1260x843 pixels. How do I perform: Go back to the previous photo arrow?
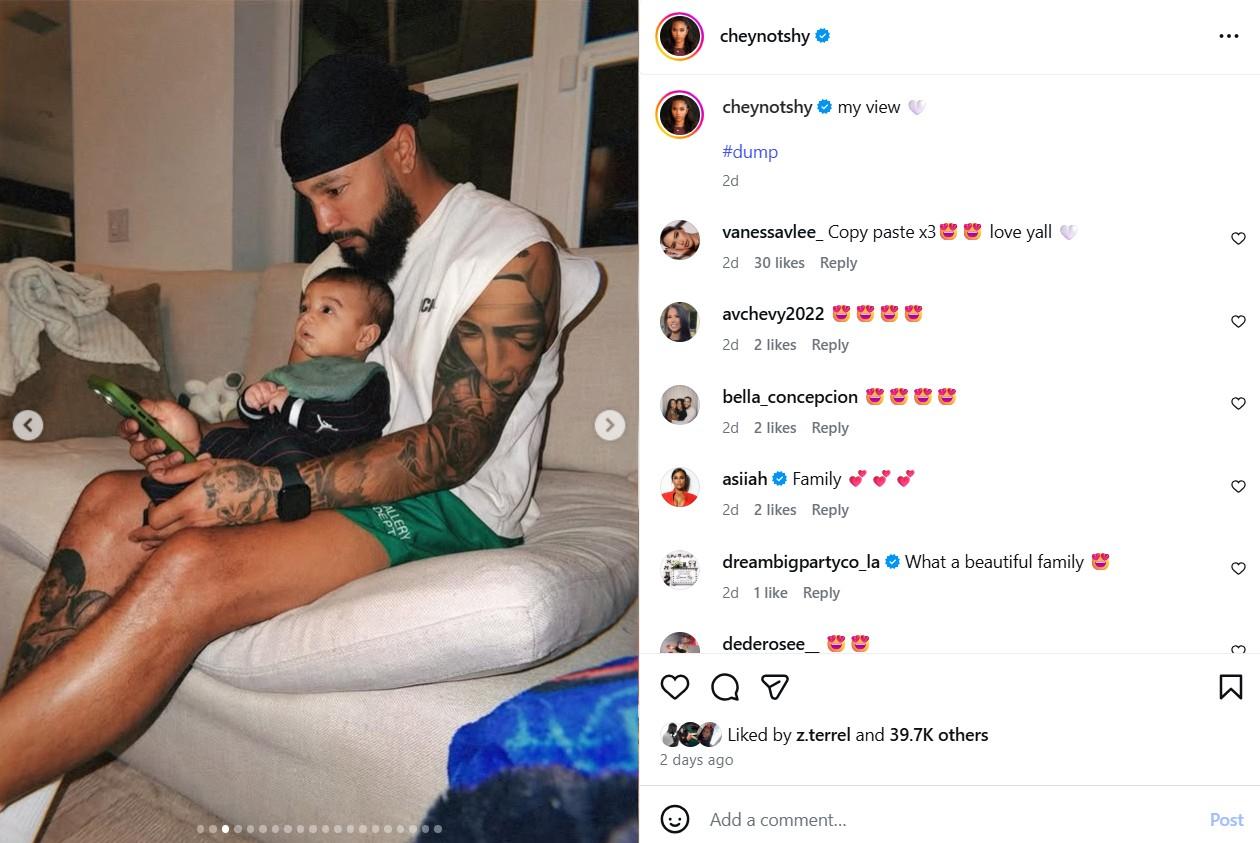28,425
